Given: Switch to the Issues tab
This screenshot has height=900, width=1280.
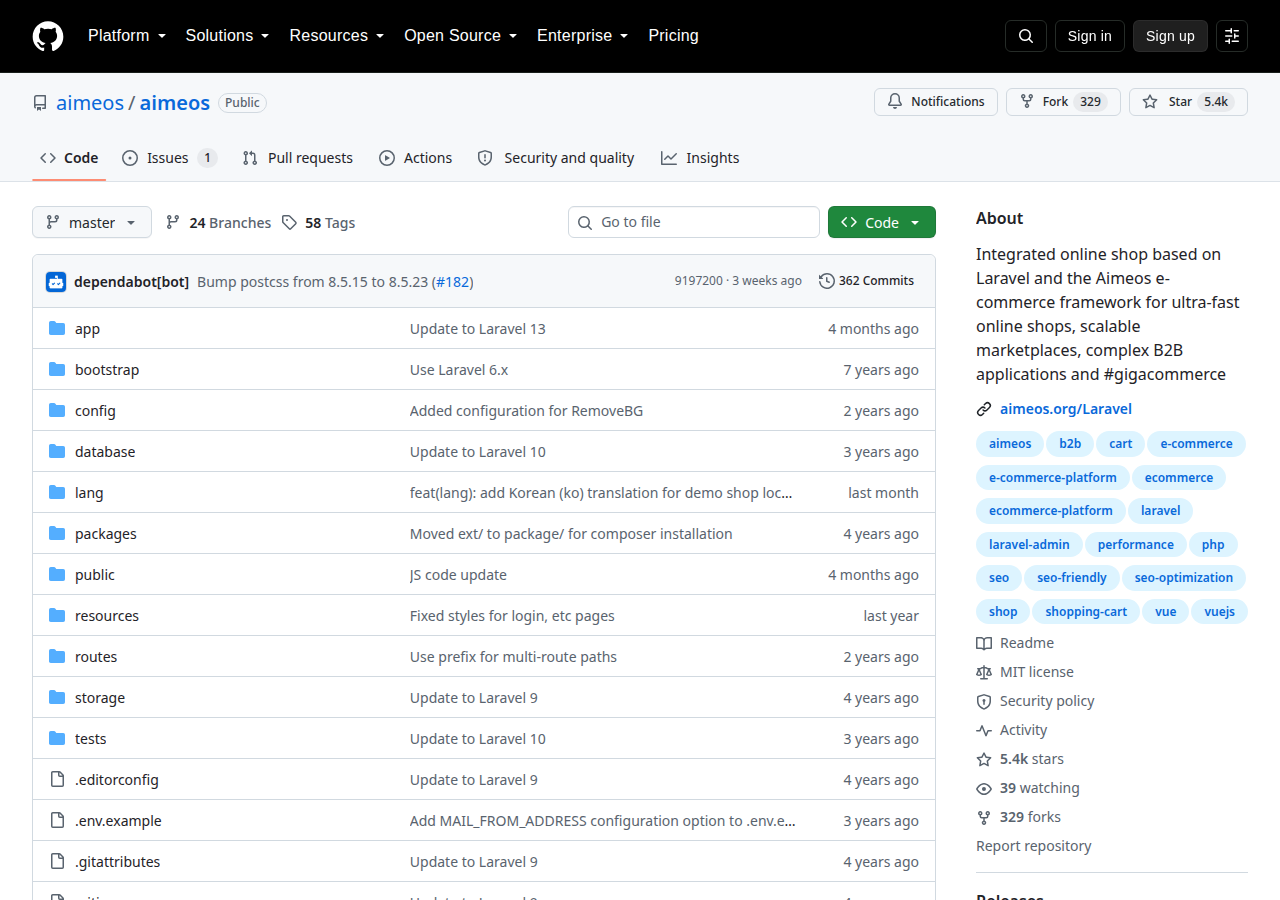Looking at the screenshot, I should click(169, 158).
